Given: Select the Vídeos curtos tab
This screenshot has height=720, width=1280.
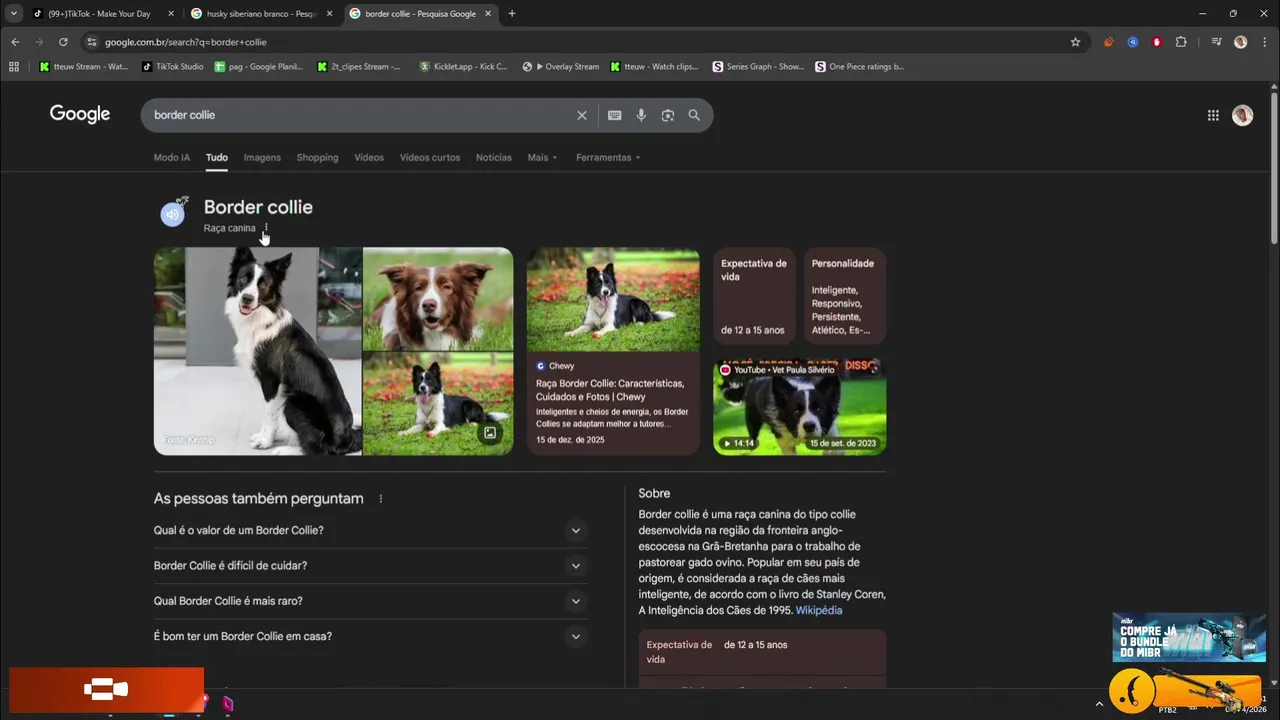Looking at the screenshot, I should pos(430,157).
